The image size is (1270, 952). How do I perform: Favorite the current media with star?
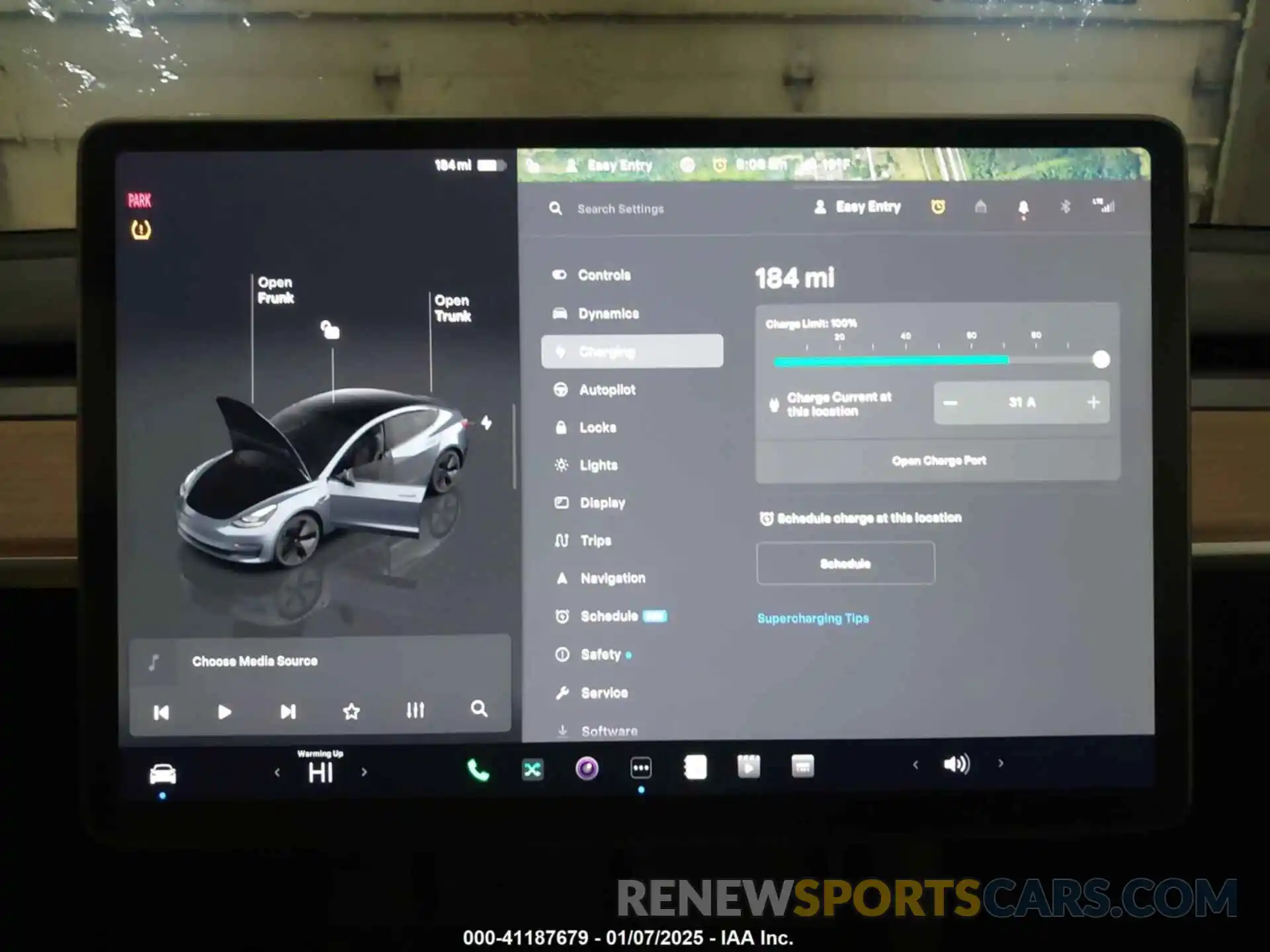coord(351,711)
